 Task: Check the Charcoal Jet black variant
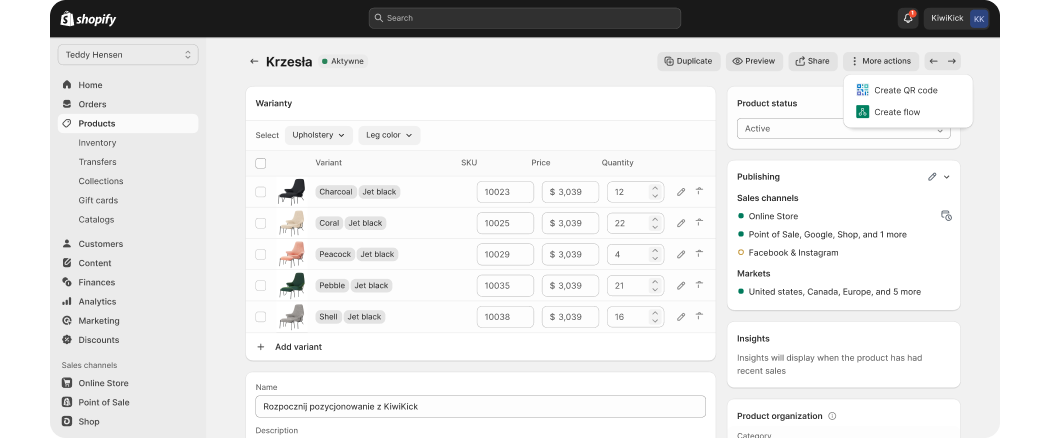tap(261, 192)
